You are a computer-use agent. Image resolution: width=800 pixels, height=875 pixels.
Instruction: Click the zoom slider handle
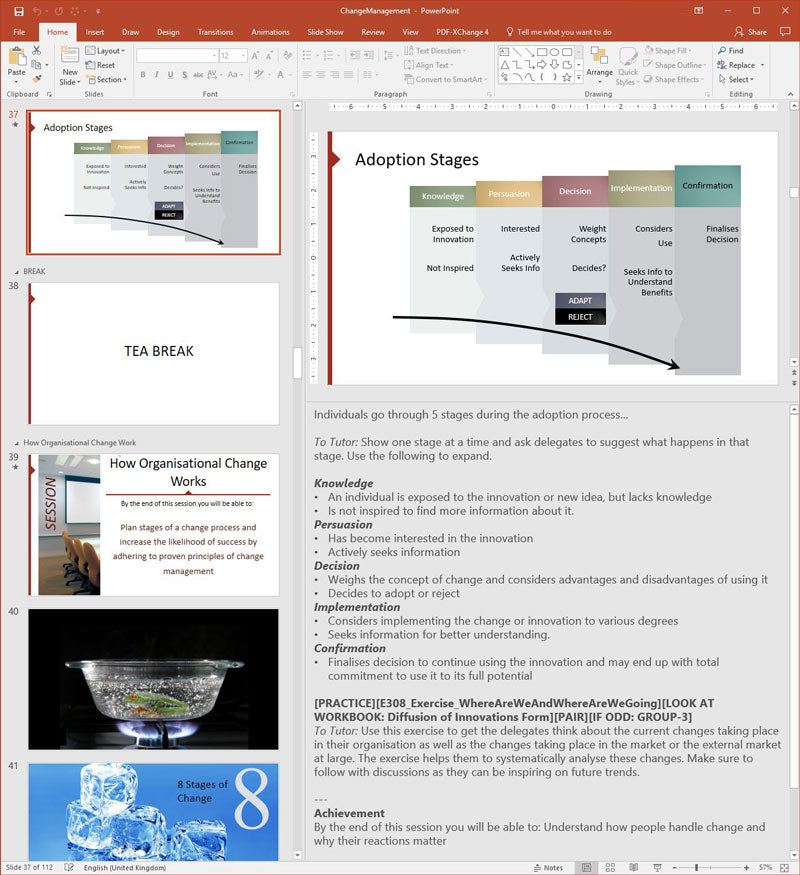click(696, 867)
